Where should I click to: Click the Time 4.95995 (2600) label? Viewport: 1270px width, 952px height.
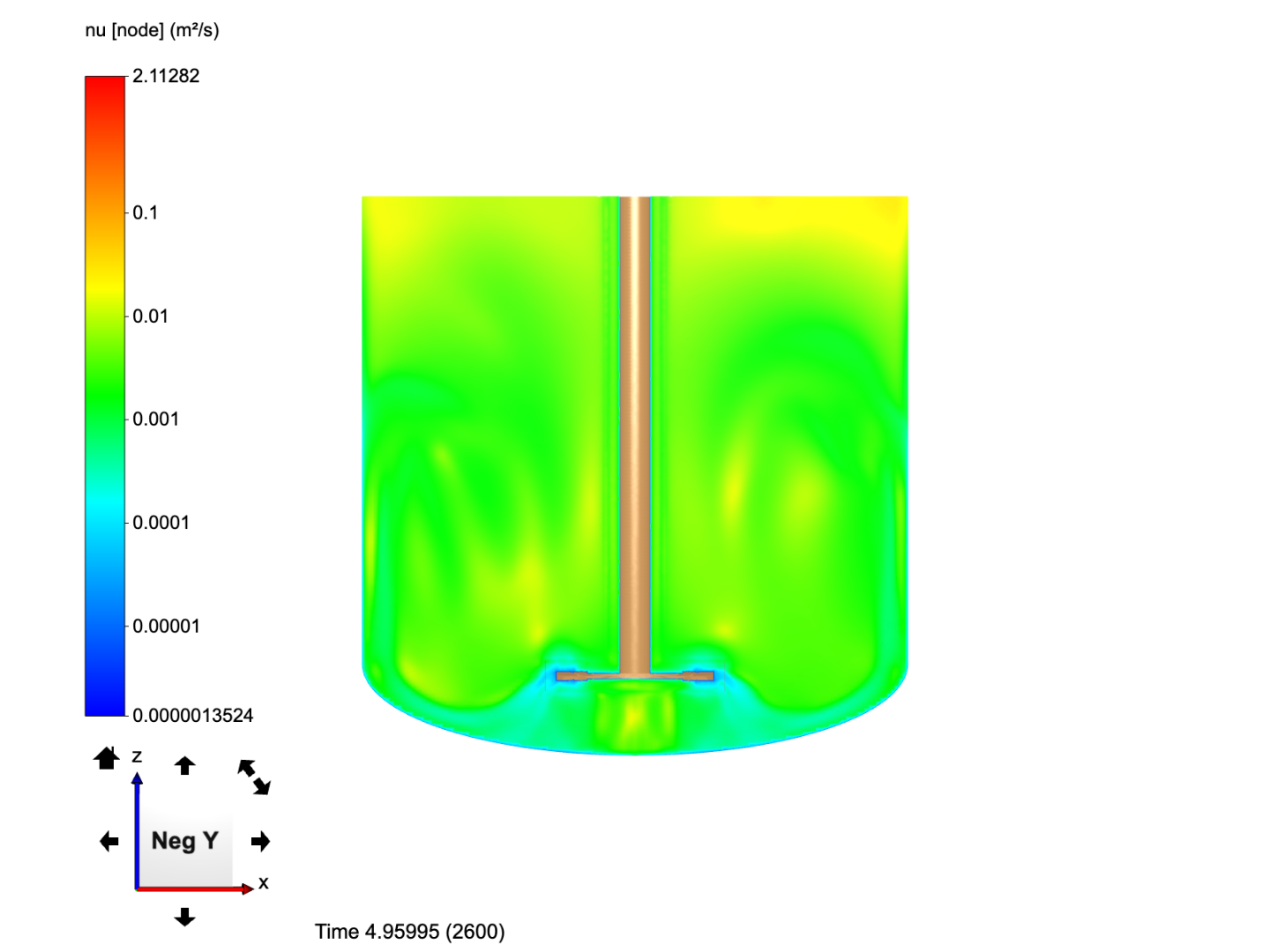[x=410, y=932]
